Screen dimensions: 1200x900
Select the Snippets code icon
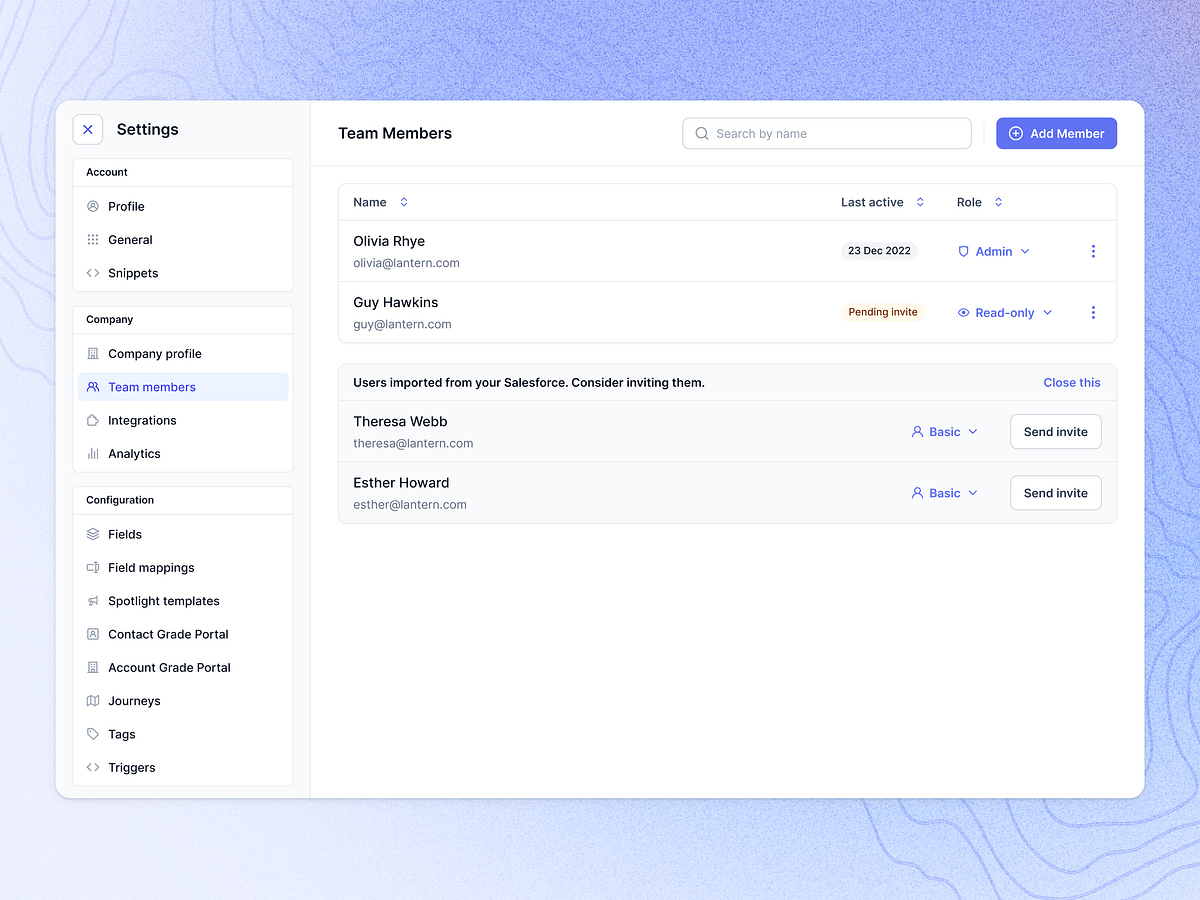click(92, 273)
